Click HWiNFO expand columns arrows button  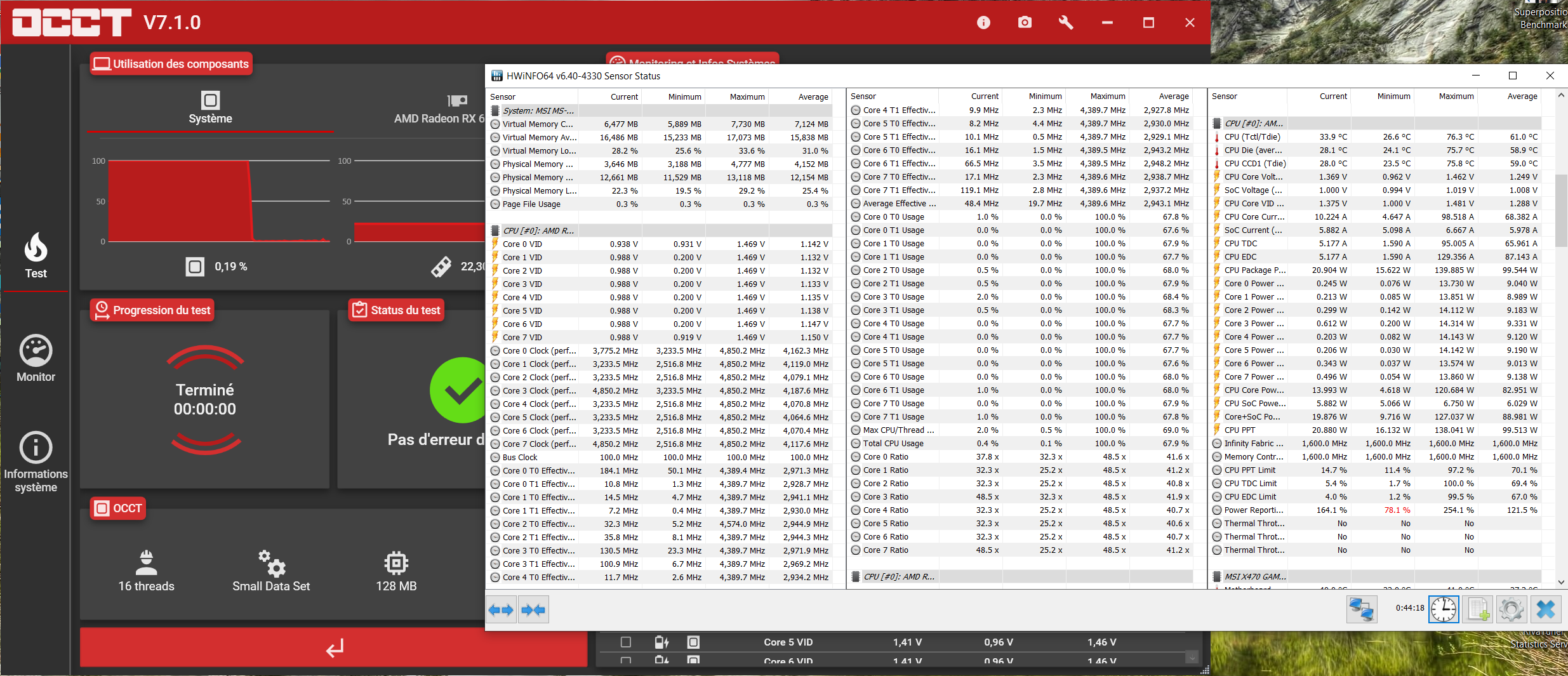(501, 610)
